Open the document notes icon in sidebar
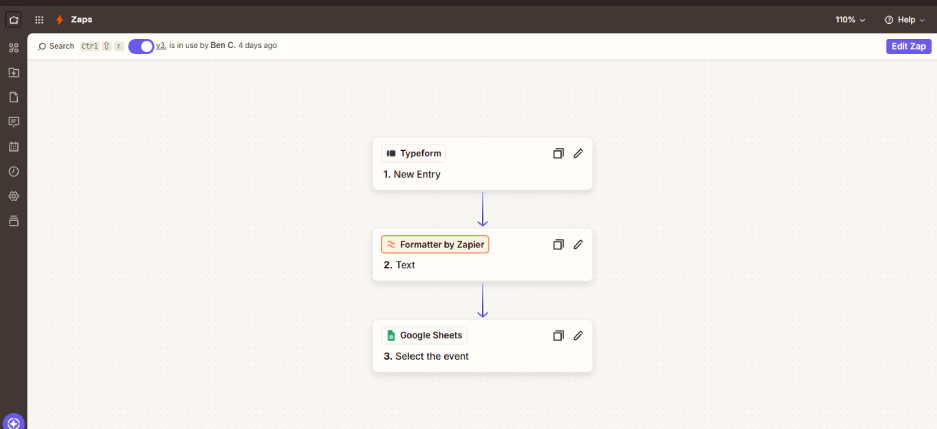 coord(13,97)
